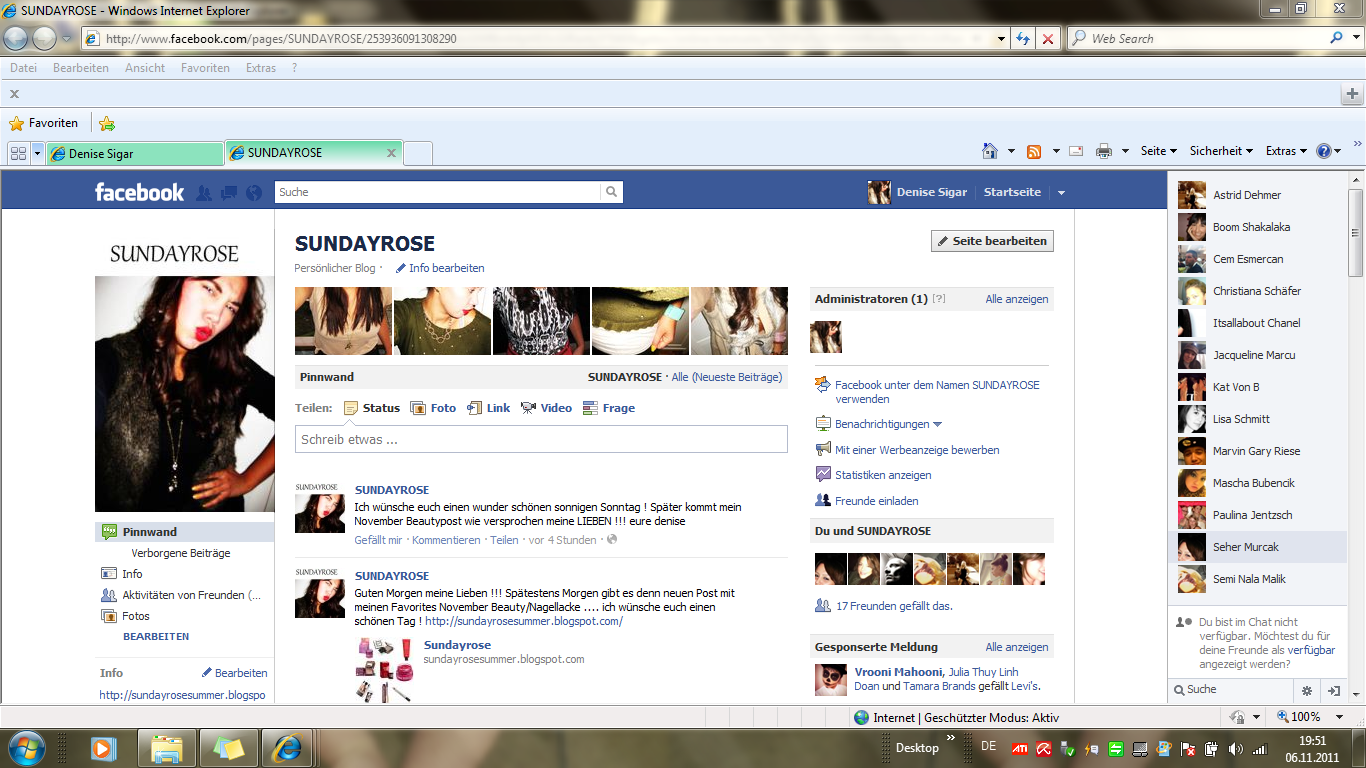Open the Facebook account dropdown arrow
The image size is (1366, 768).
tap(1061, 193)
